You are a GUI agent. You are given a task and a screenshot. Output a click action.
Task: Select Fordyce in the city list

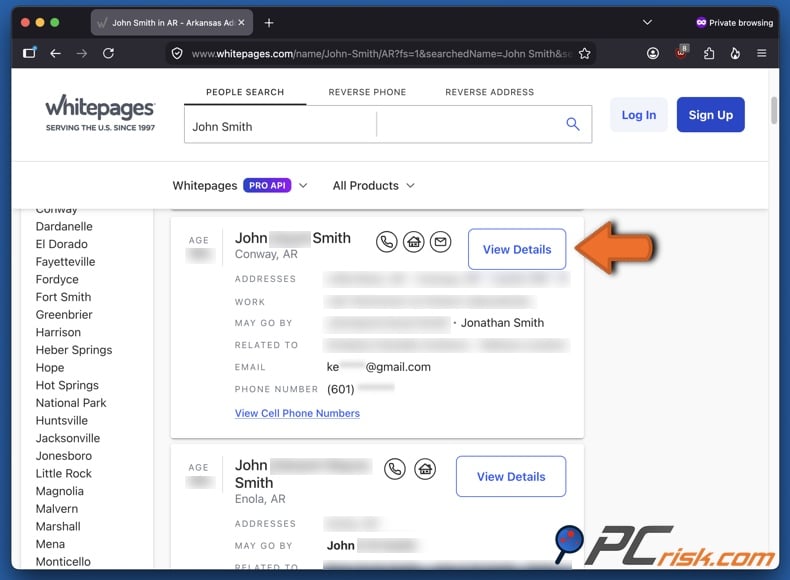[x=57, y=279]
